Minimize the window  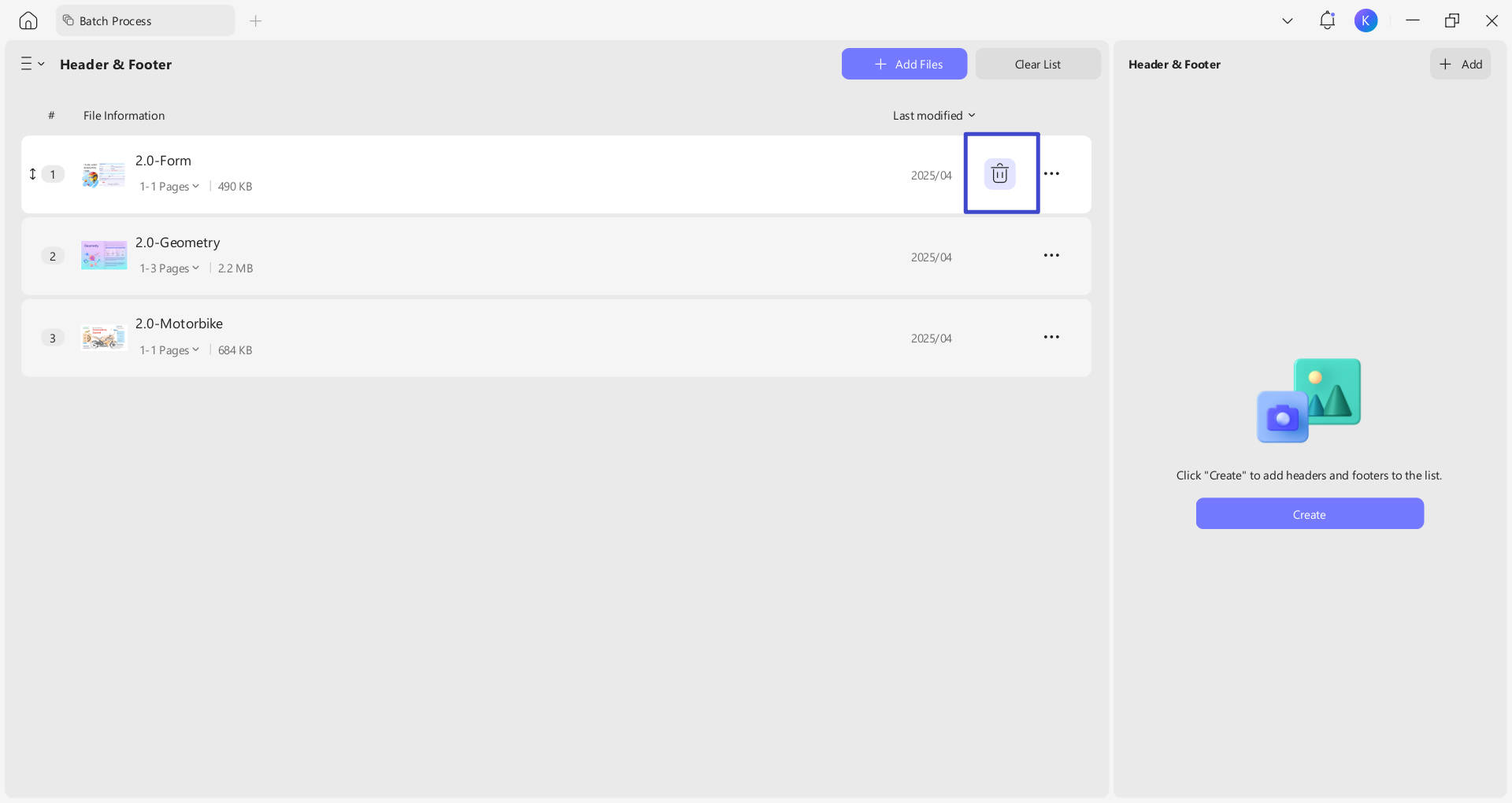[x=1413, y=20]
